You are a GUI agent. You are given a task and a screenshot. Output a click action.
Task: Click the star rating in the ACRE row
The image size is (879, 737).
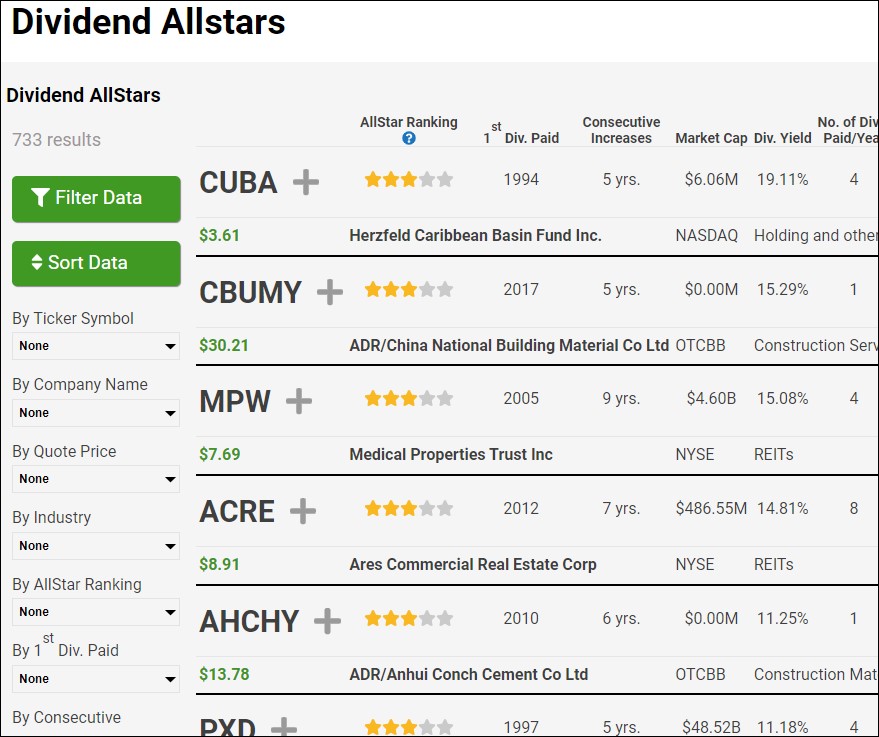409,508
